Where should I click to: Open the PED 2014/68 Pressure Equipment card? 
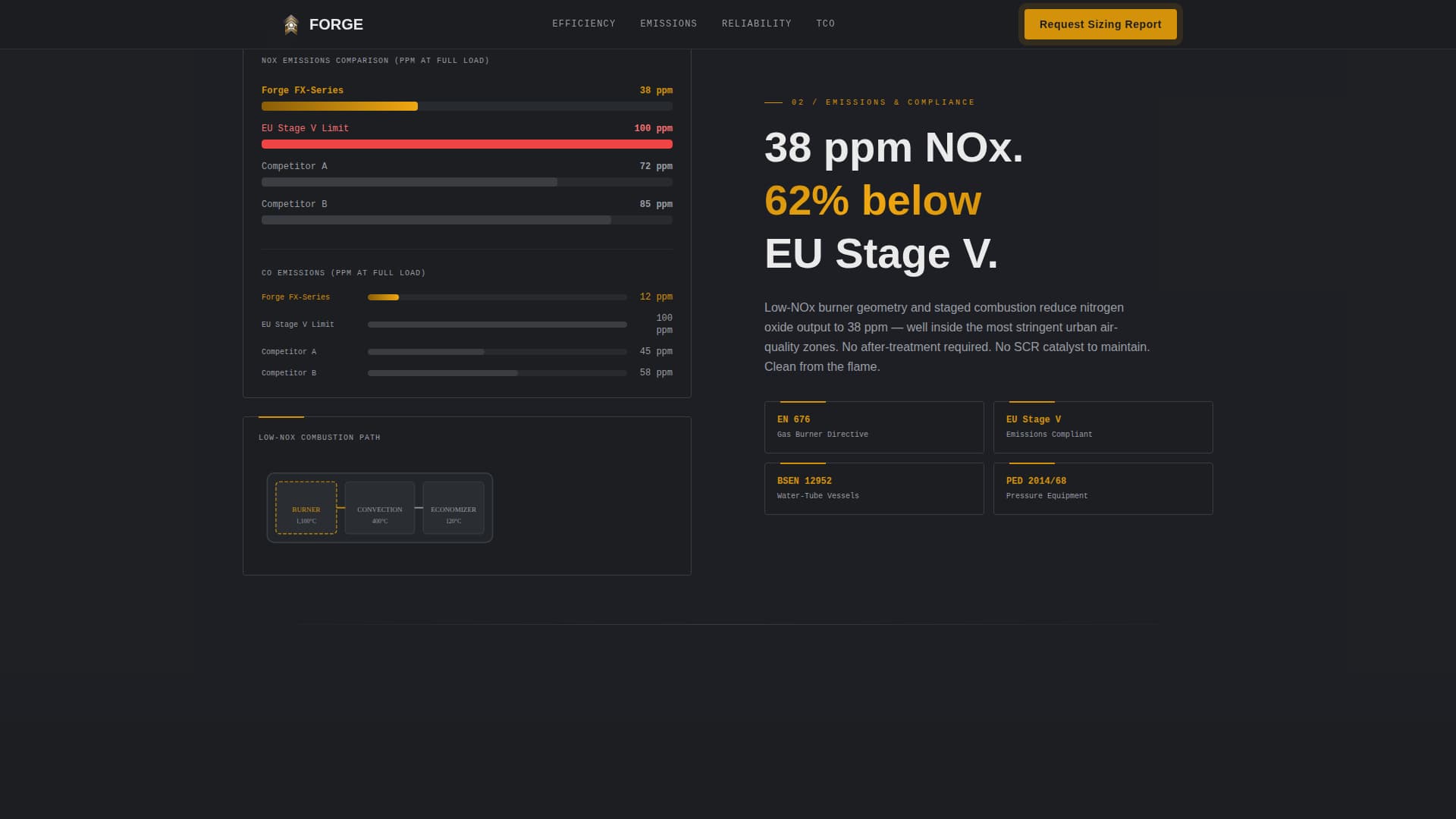click(x=1103, y=488)
